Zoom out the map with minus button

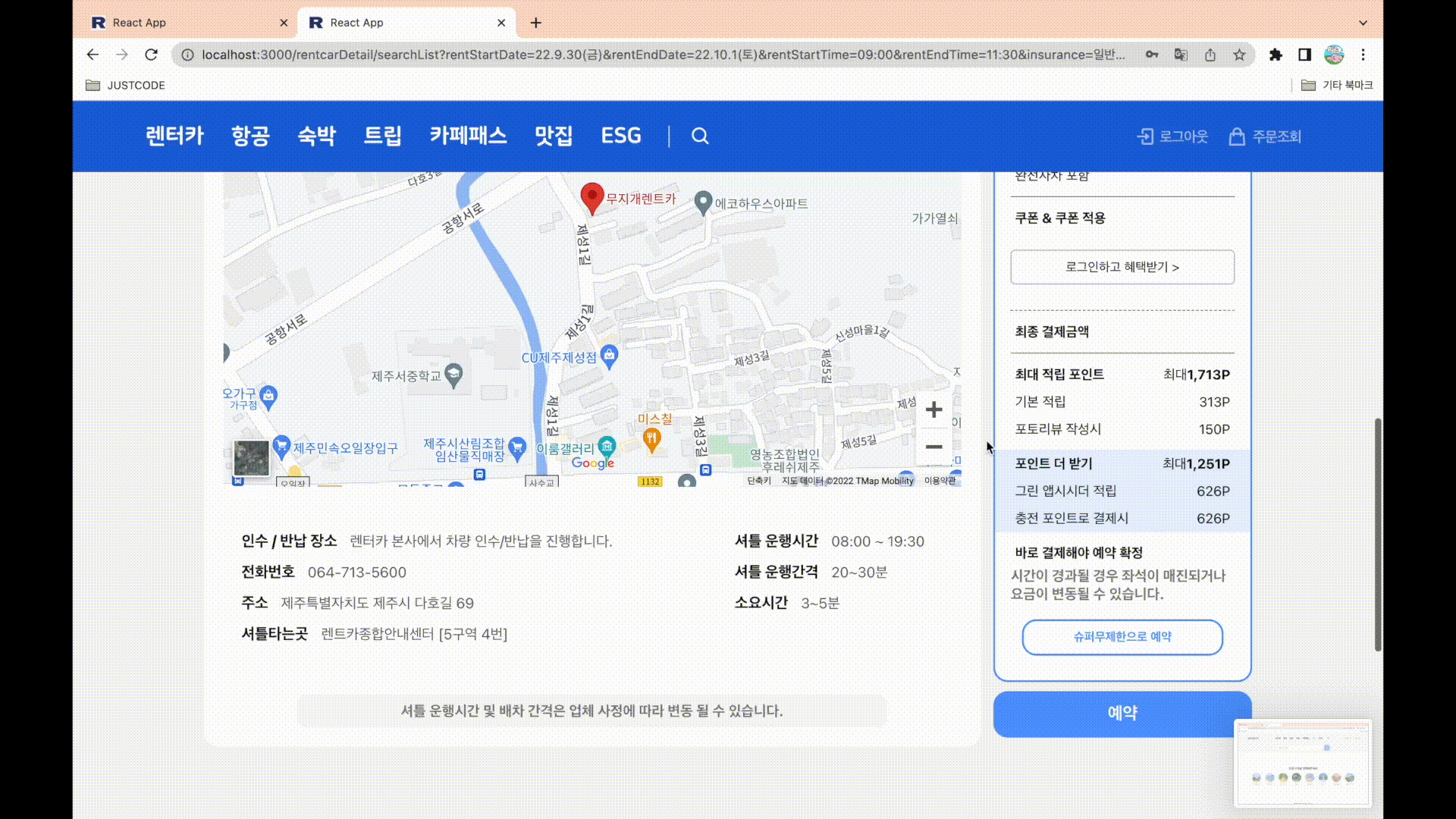(x=934, y=447)
